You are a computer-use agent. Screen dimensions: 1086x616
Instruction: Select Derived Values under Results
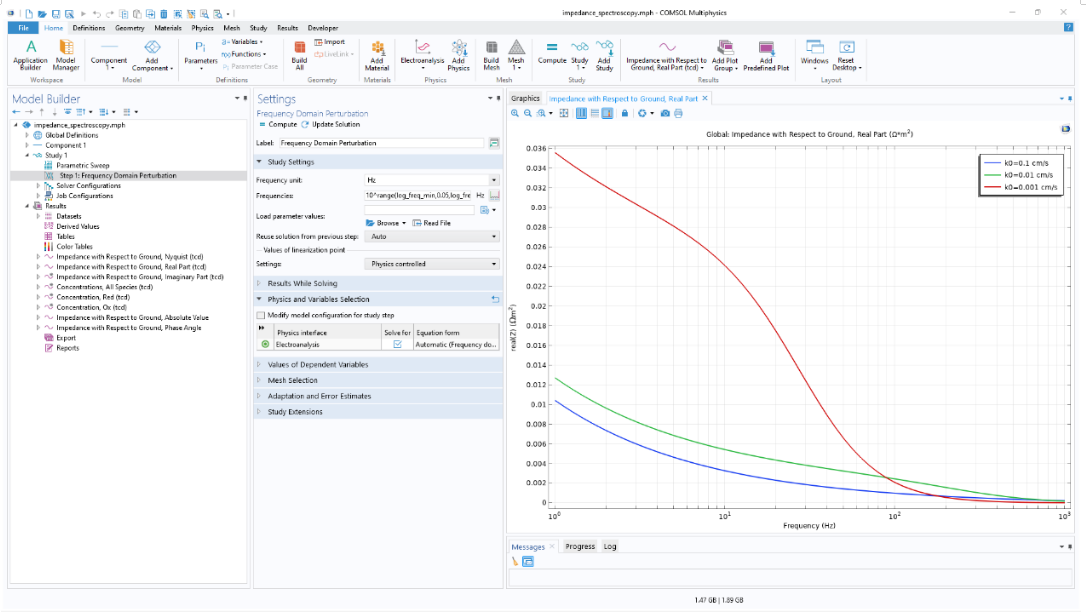coord(78,227)
